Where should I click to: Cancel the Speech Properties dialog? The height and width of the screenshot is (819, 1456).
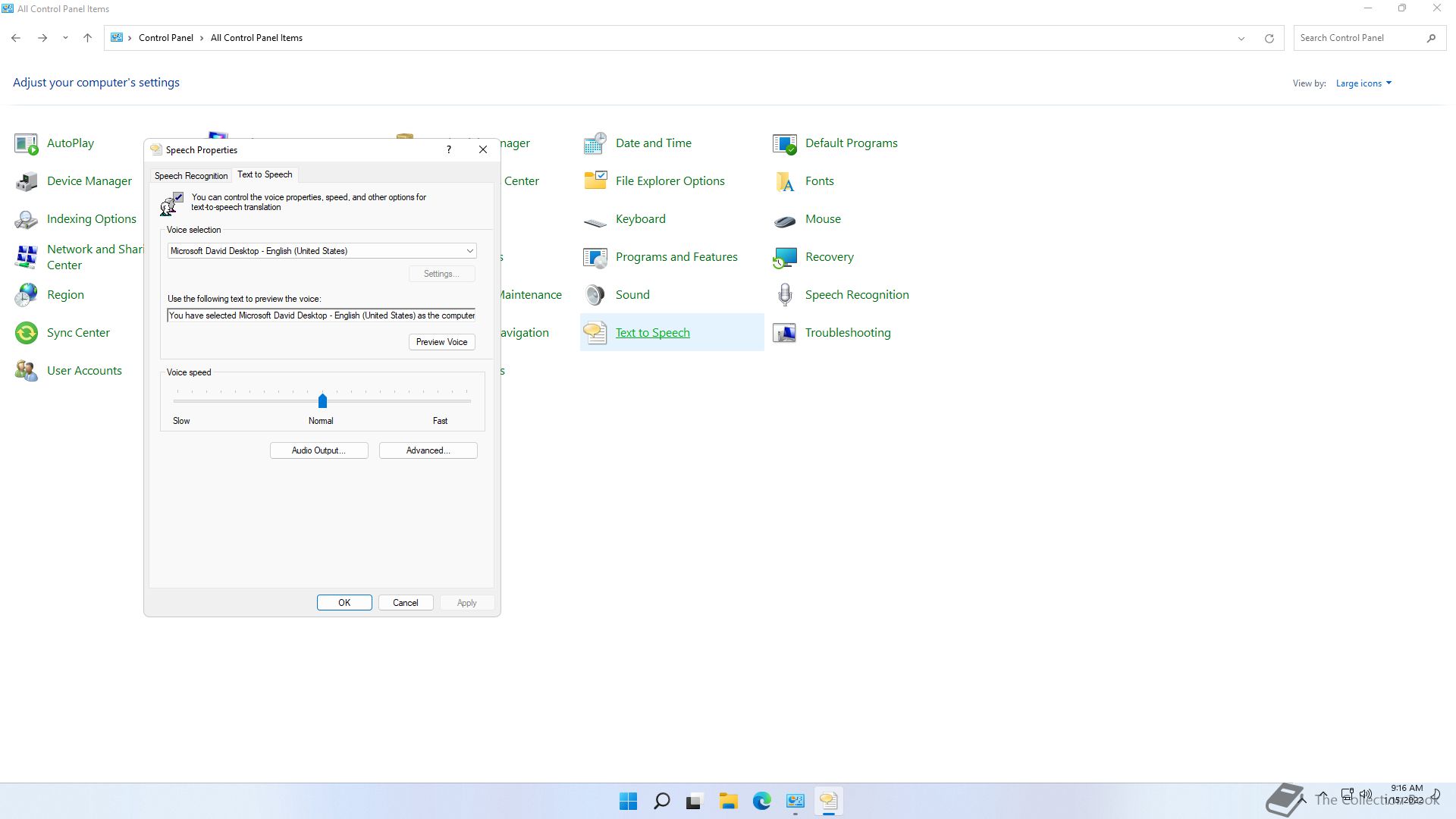[x=406, y=603]
